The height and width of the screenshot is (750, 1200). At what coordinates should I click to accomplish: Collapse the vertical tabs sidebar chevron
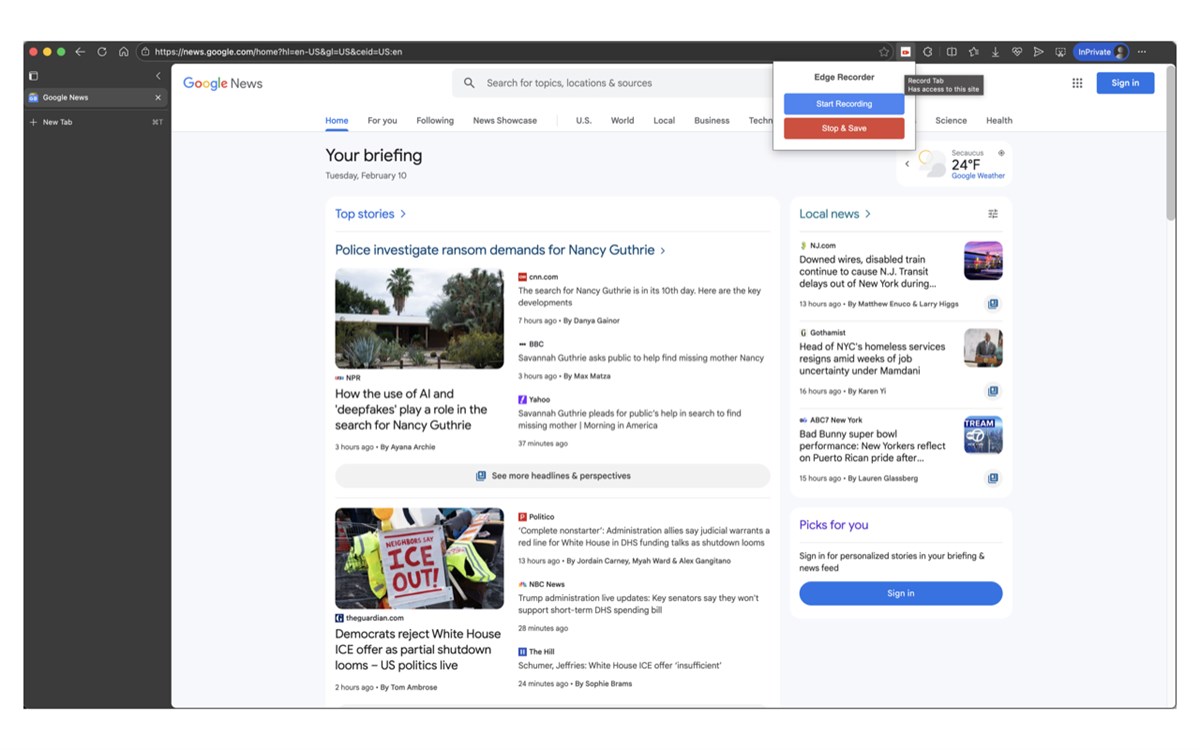[x=158, y=76]
